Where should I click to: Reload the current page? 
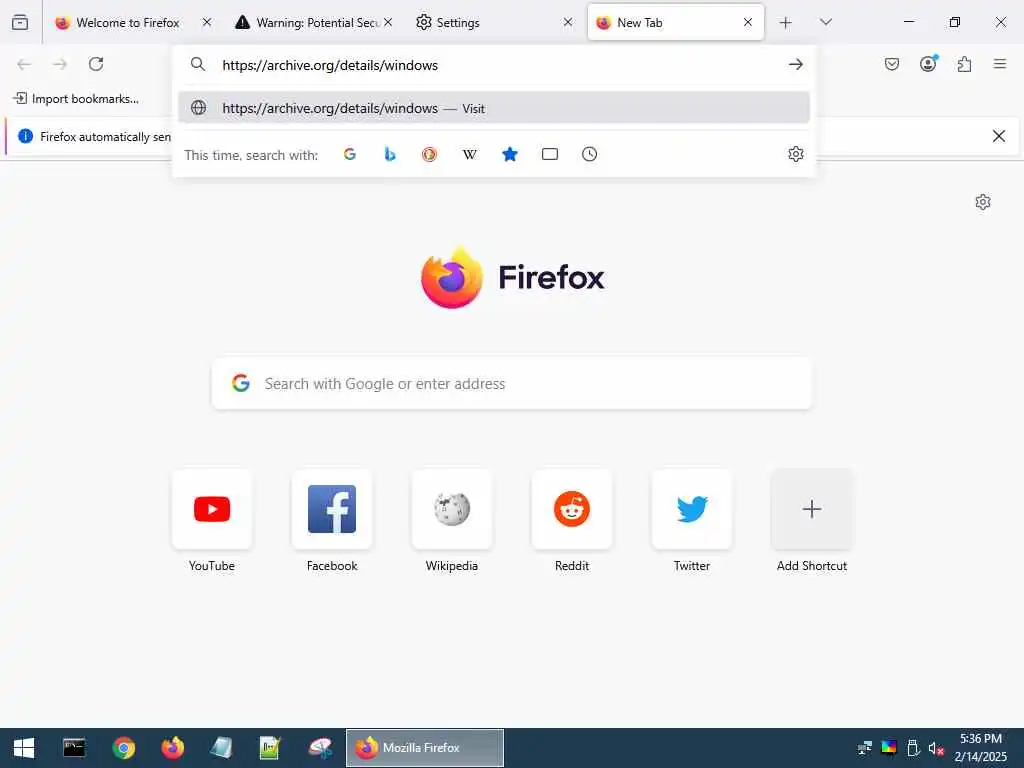[x=96, y=64]
